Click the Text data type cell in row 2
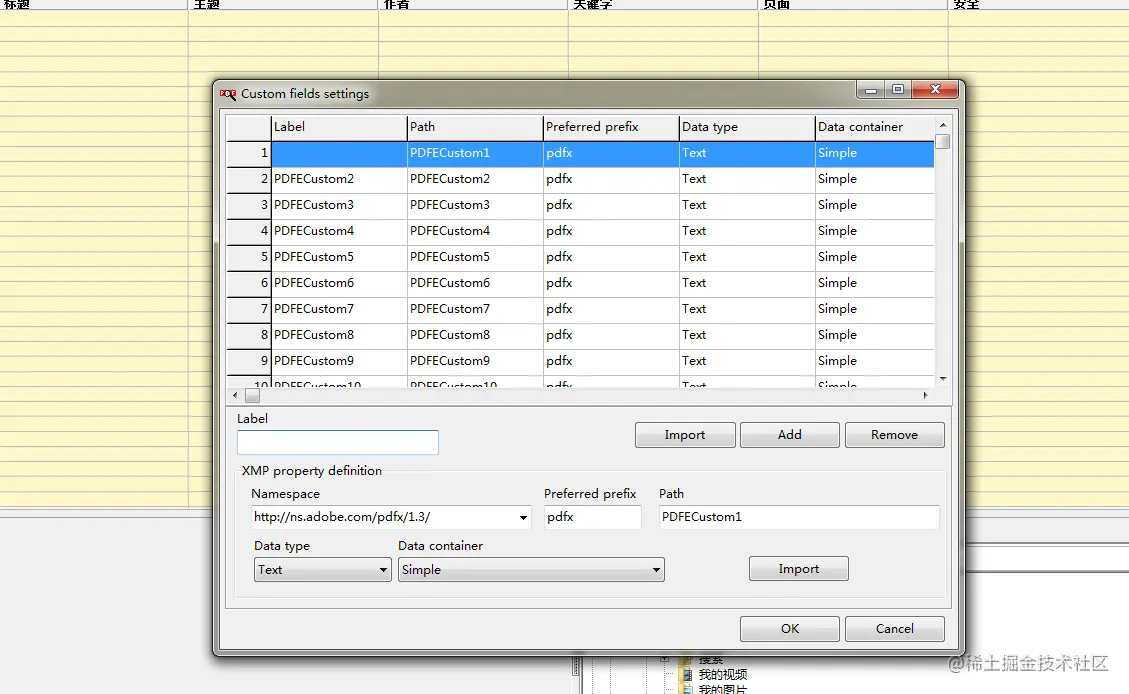Image resolution: width=1129 pixels, height=694 pixels. pos(747,179)
